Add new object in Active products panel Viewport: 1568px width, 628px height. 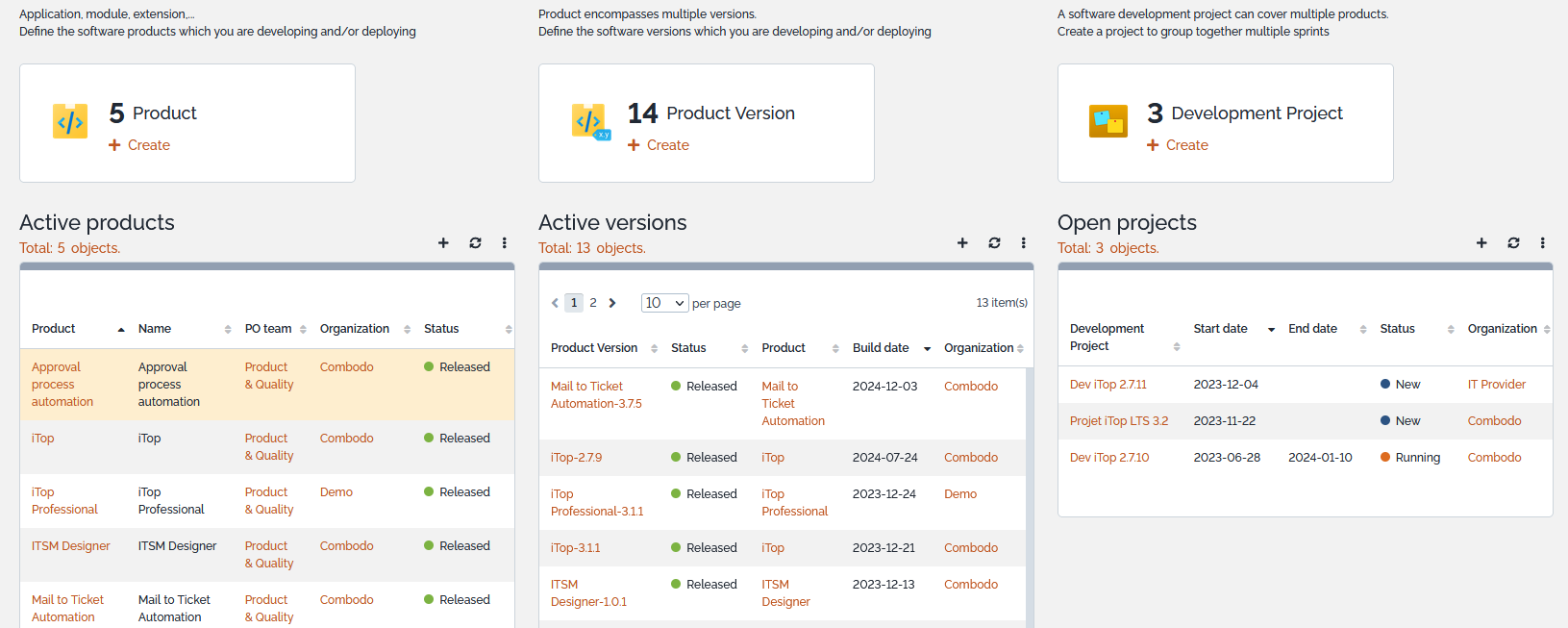[x=443, y=243]
